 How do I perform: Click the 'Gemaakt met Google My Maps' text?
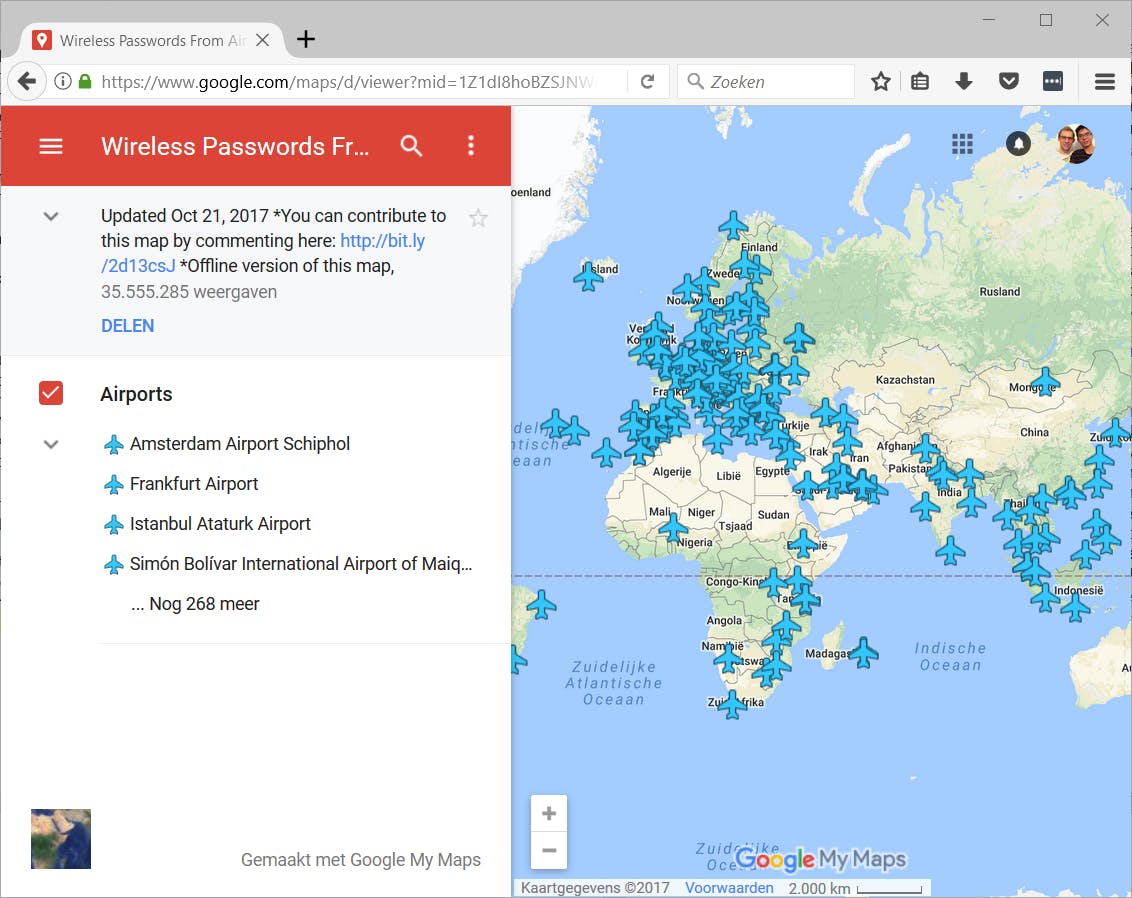[361, 860]
